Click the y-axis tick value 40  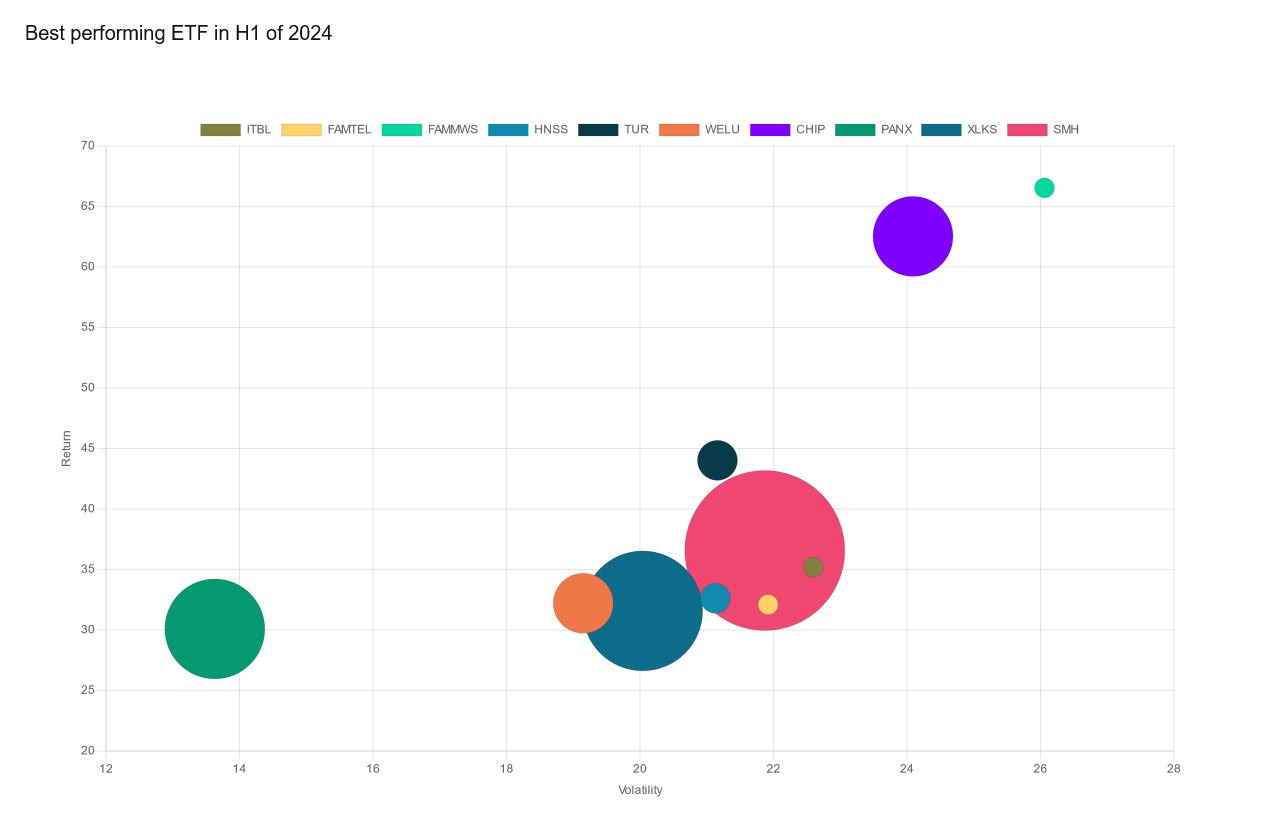click(88, 509)
